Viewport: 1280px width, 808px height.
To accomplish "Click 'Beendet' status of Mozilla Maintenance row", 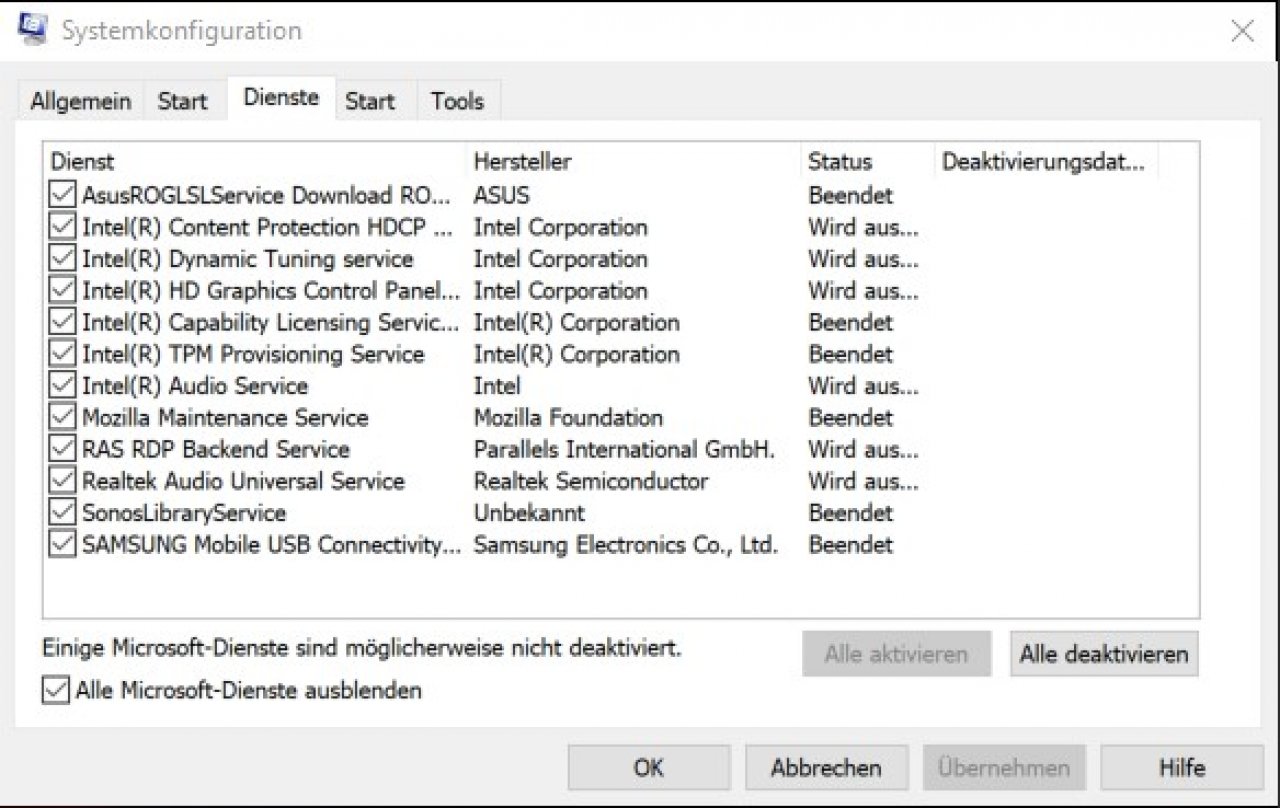I will click(x=851, y=417).
